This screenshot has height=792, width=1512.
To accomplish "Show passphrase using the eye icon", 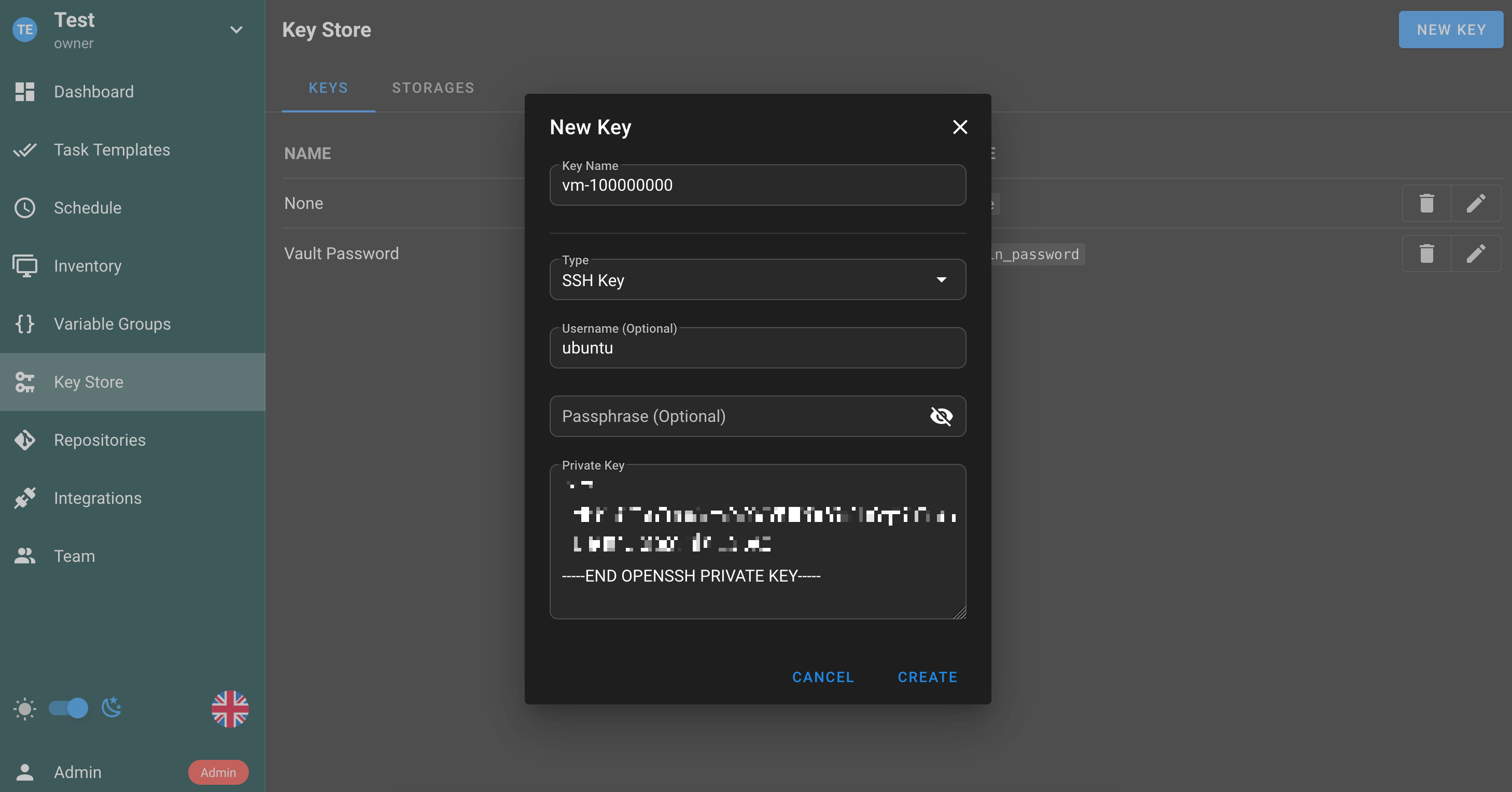I will coord(942,416).
